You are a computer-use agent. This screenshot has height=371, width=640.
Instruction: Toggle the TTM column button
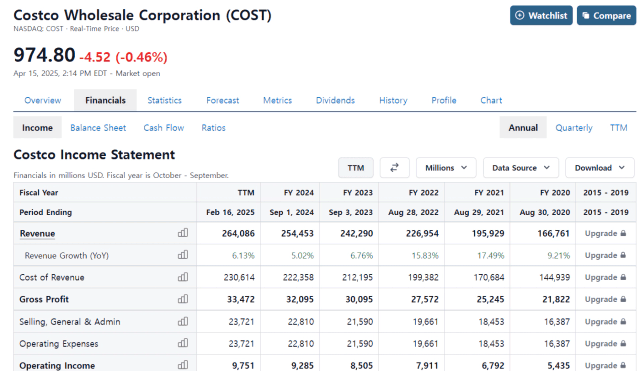(x=356, y=168)
